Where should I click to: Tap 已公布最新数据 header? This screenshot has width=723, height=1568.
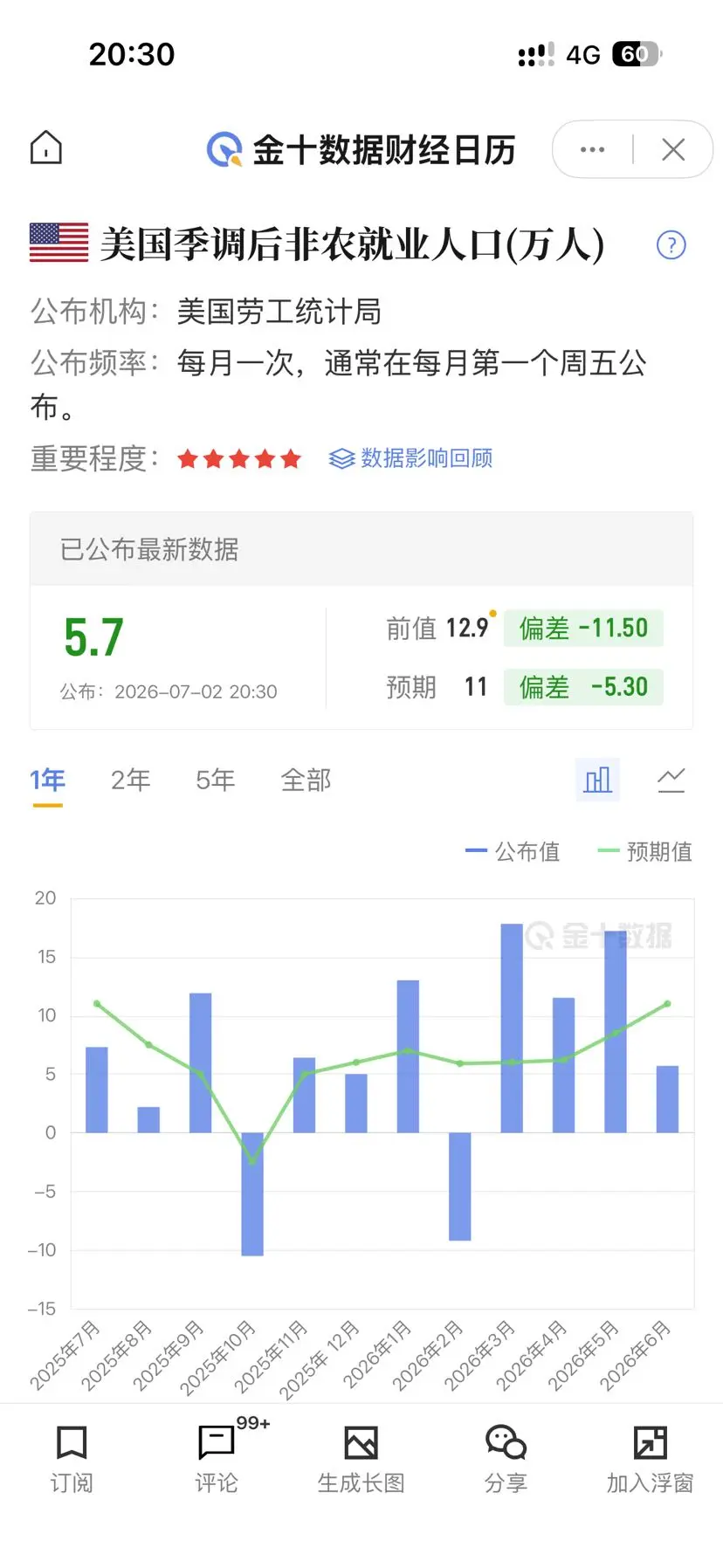149,549
